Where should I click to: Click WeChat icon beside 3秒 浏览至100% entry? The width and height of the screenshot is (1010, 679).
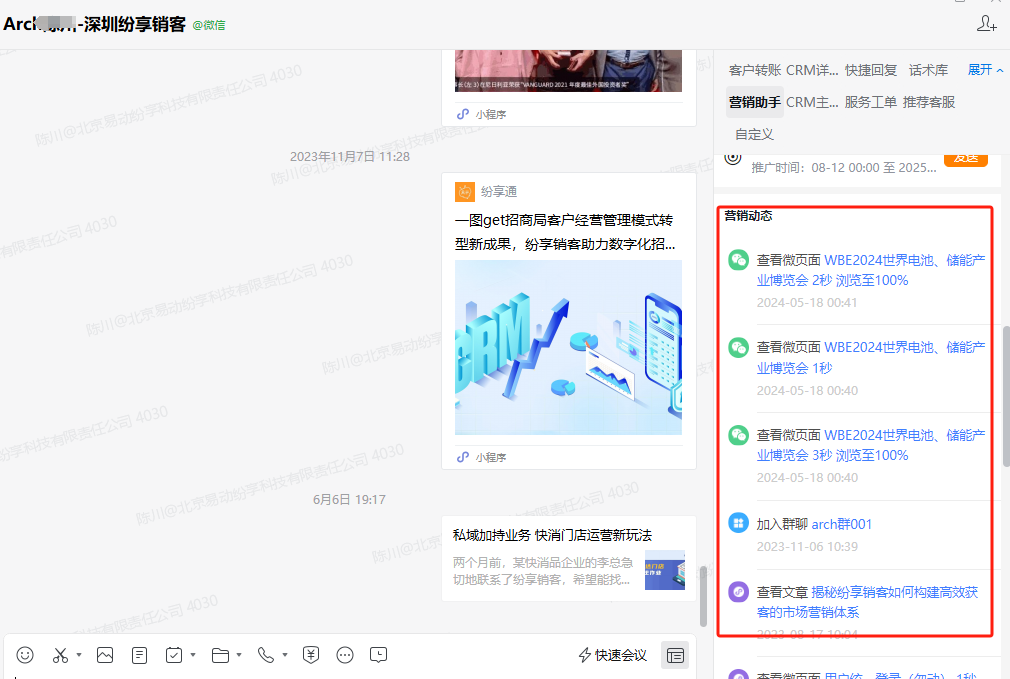tap(738, 435)
